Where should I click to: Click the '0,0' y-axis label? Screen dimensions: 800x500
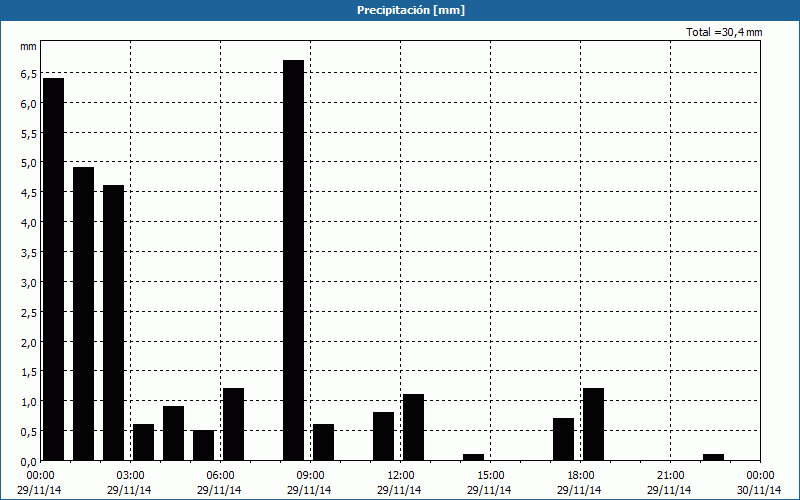click(29, 462)
